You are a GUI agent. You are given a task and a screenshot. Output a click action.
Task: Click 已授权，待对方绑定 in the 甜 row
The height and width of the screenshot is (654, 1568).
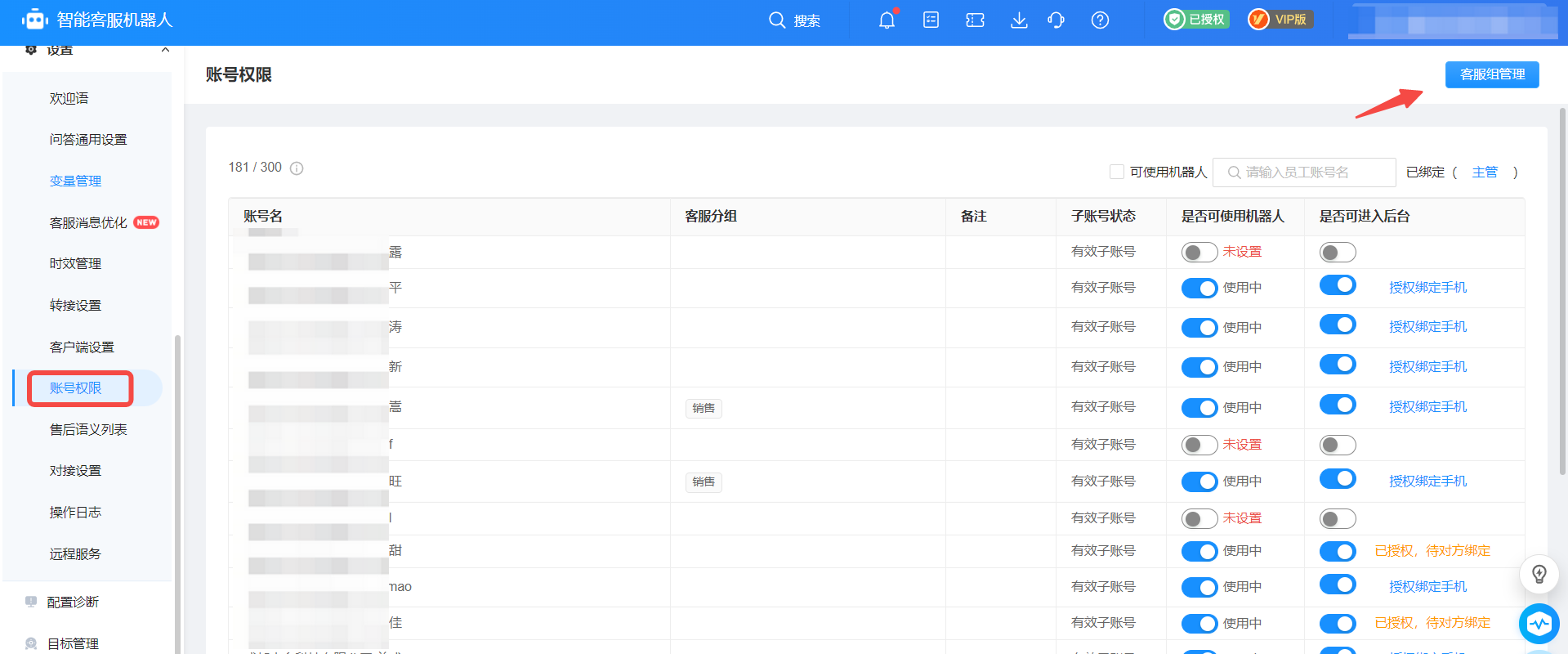click(x=1432, y=551)
